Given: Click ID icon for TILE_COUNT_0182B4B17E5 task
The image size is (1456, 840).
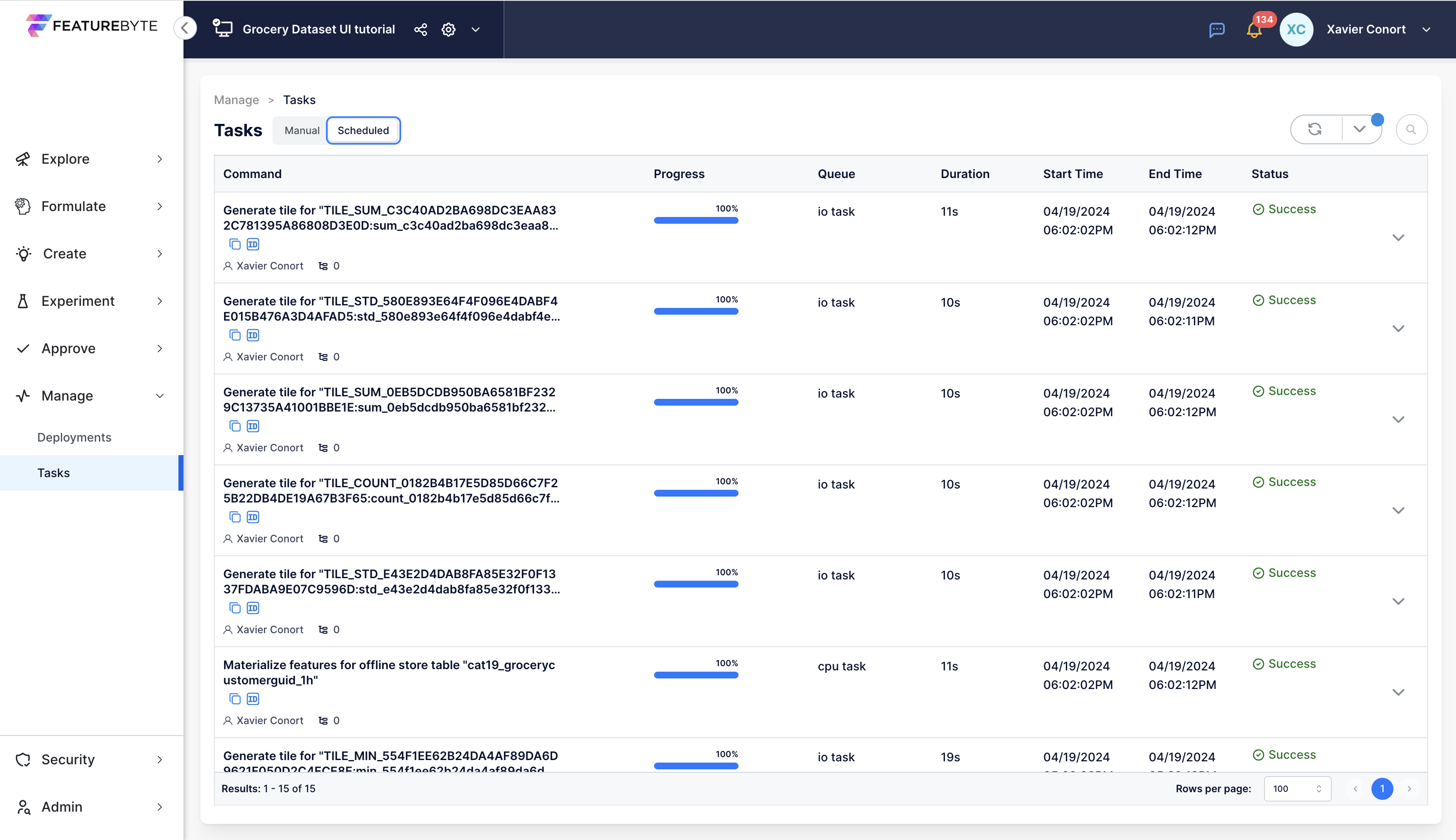Looking at the screenshot, I should coord(252,517).
